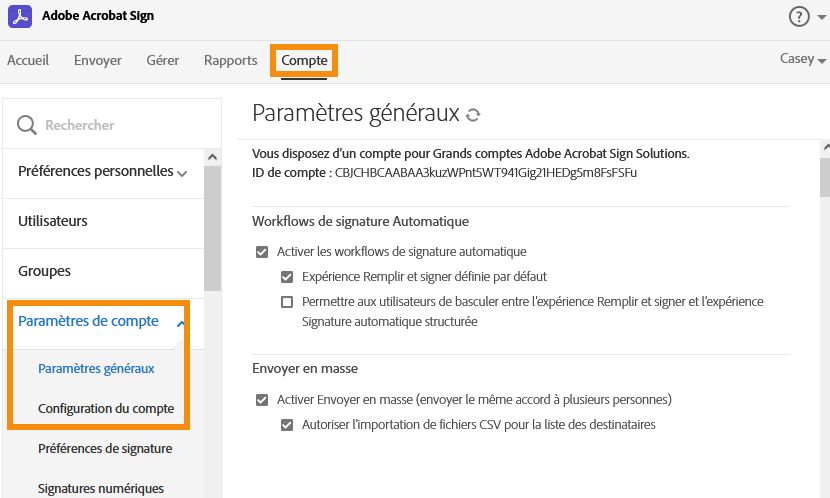Viewport: 830px width, 498px height.
Task: Enable Permettre aux utilisateurs de basculer checkbox
Action: click(x=287, y=302)
